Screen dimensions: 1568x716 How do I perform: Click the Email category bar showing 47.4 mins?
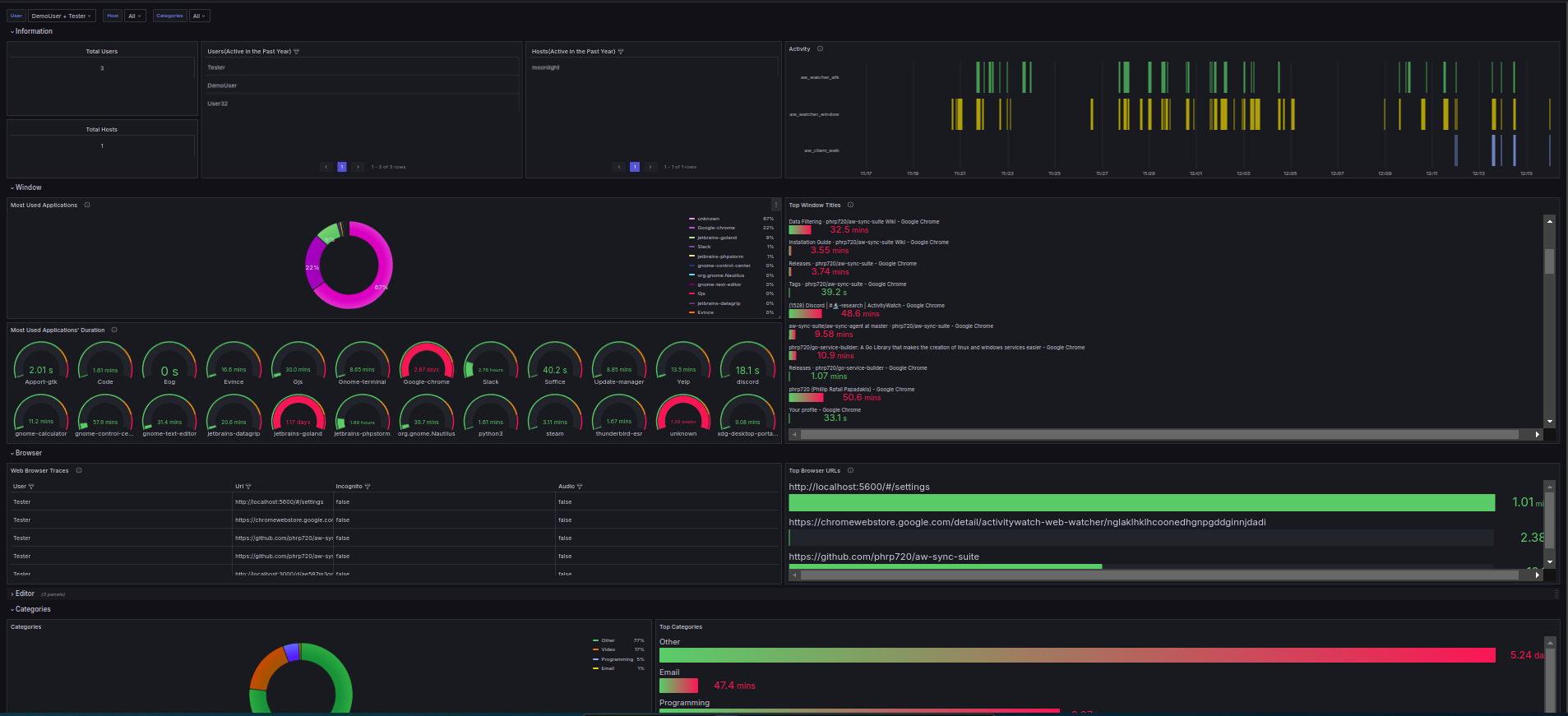tap(678, 686)
